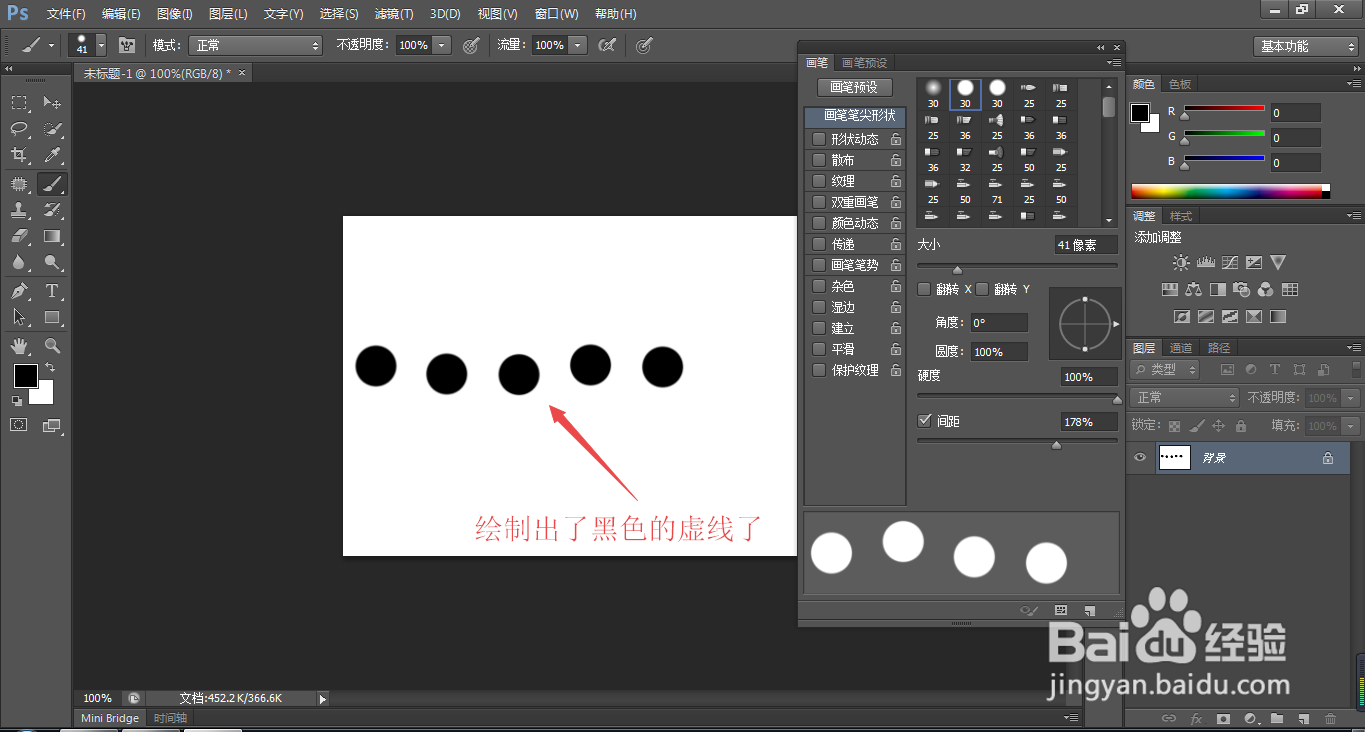Select the Dodge tool

tap(52, 263)
